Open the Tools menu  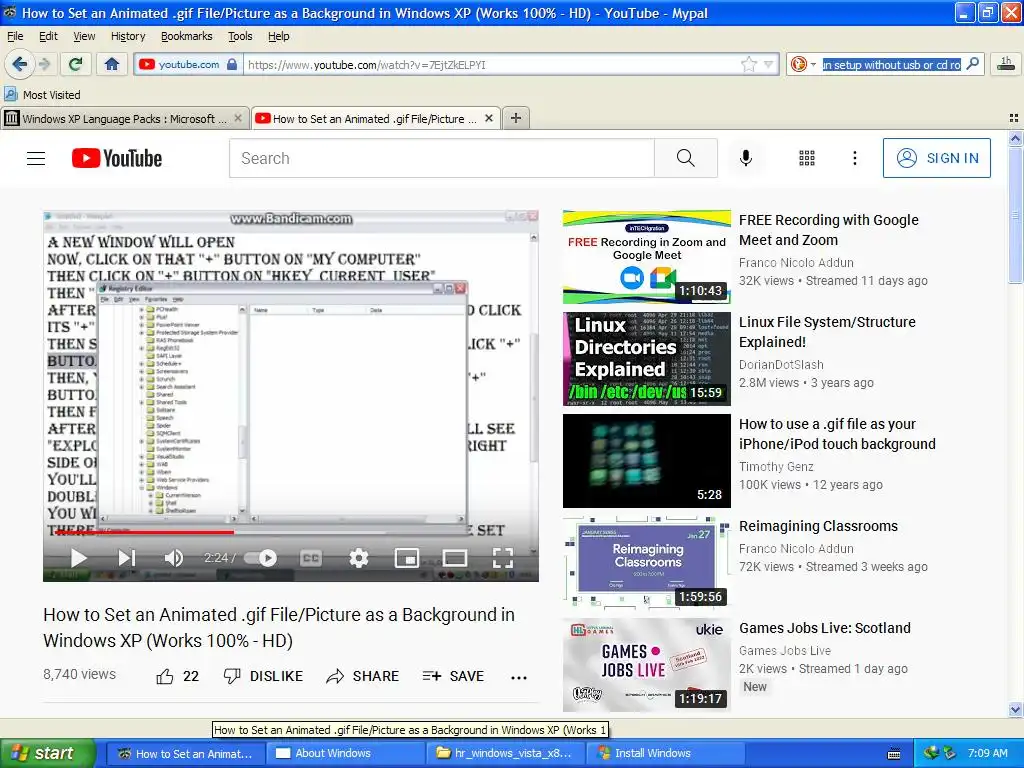pos(240,36)
